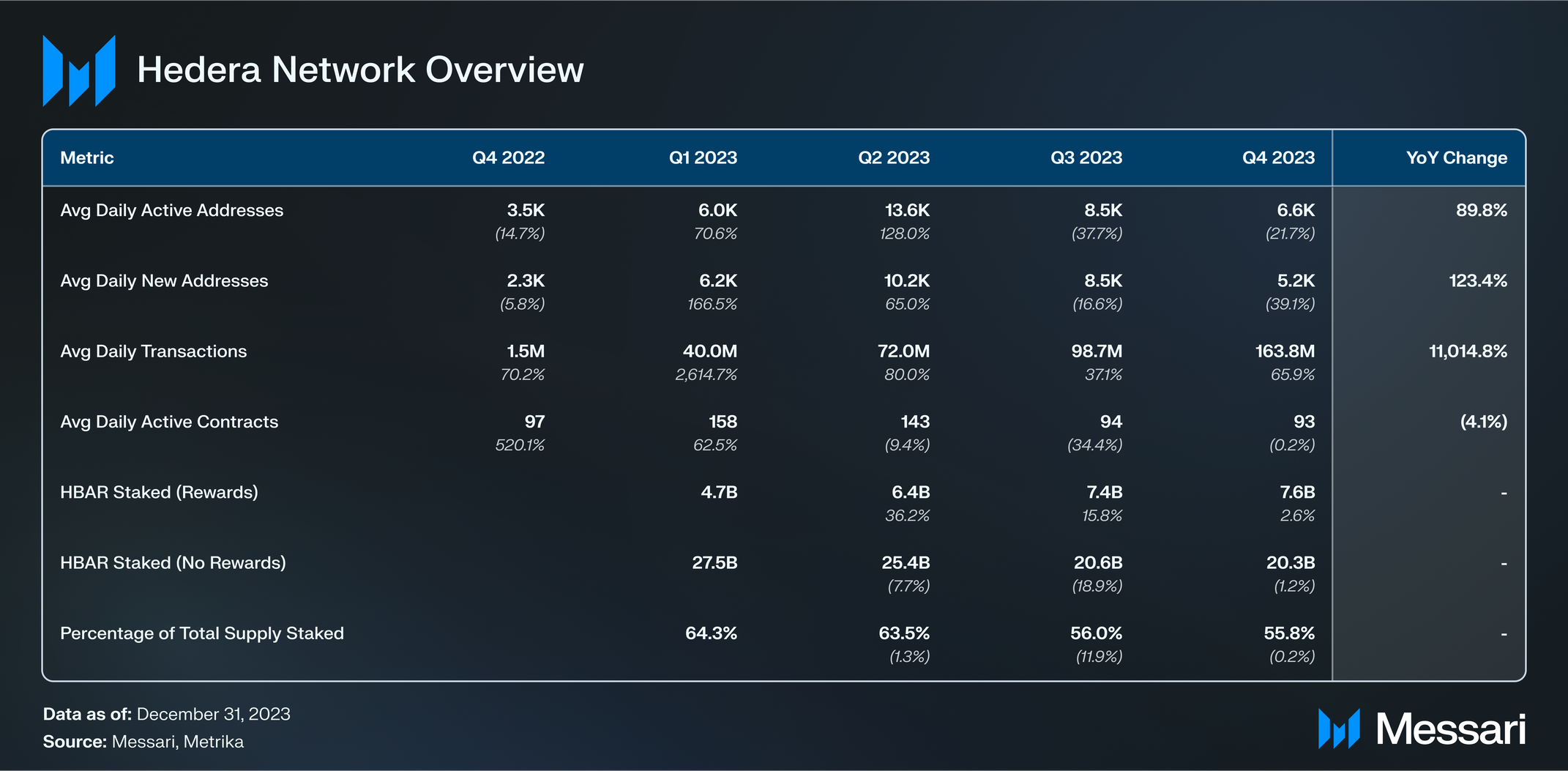Click the "3.5K" active addresses value

pyautogui.click(x=526, y=211)
